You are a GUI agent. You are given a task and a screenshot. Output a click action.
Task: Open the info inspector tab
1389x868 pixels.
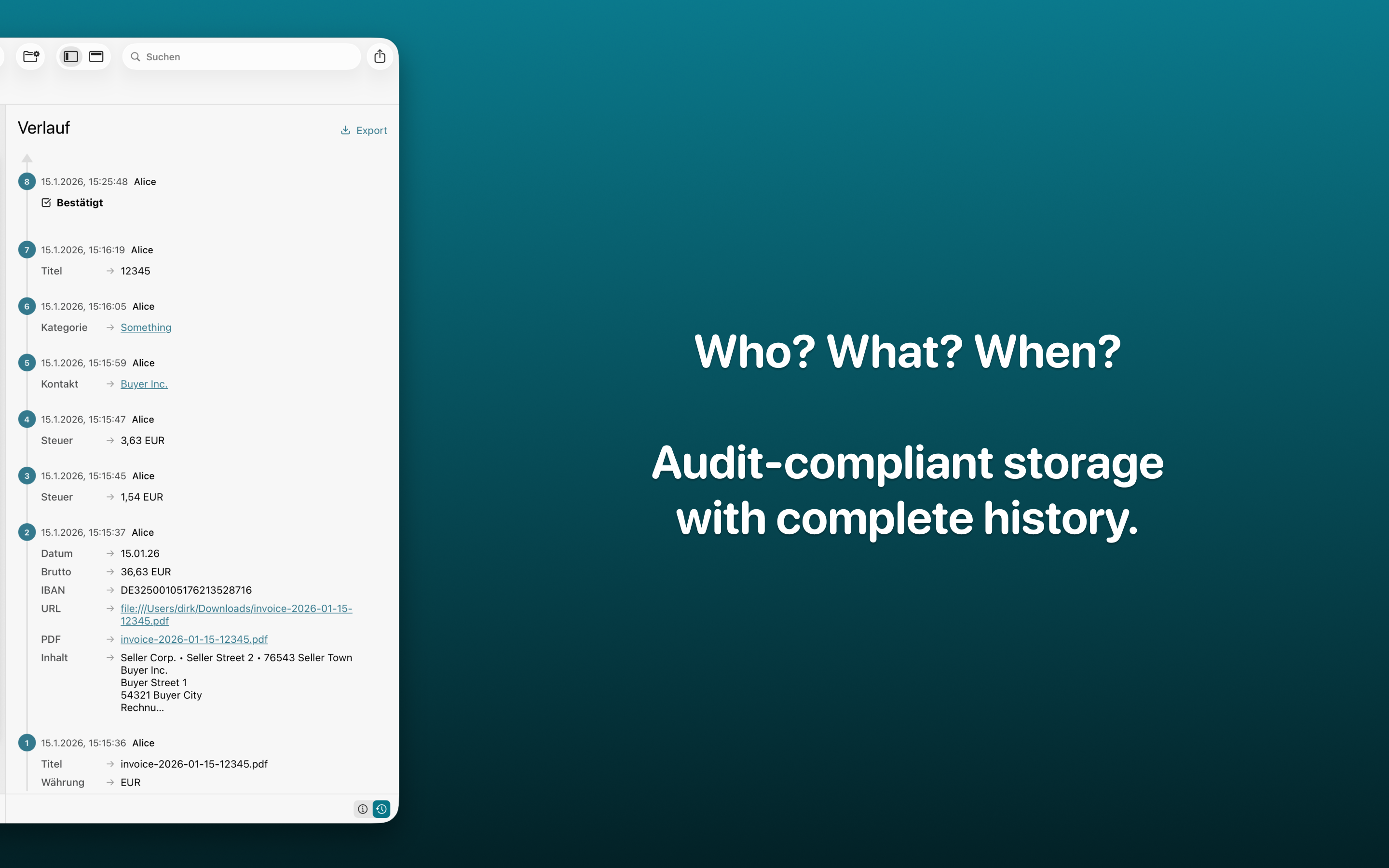point(363,809)
